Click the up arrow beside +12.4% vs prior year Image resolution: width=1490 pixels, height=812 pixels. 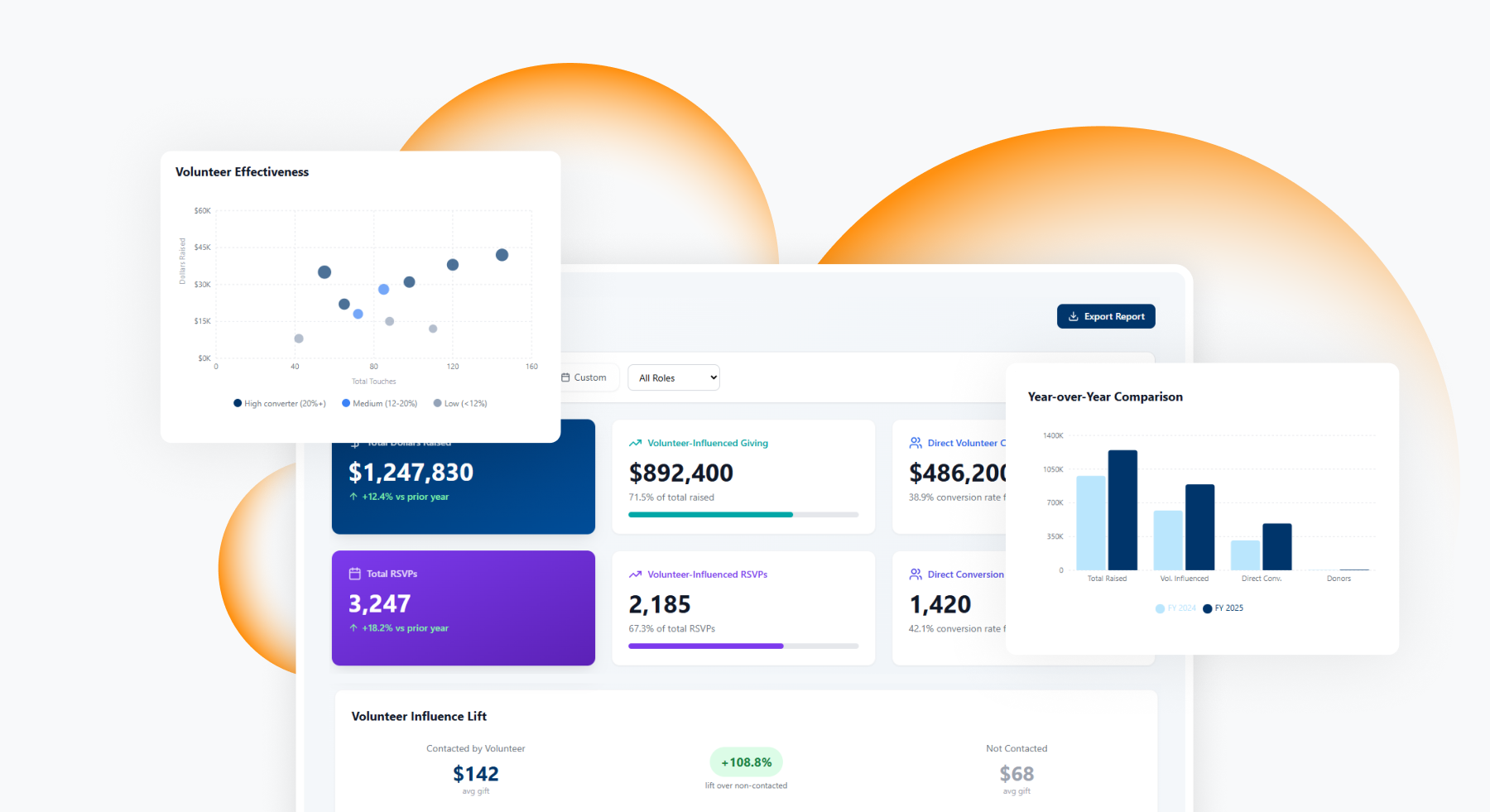353,497
